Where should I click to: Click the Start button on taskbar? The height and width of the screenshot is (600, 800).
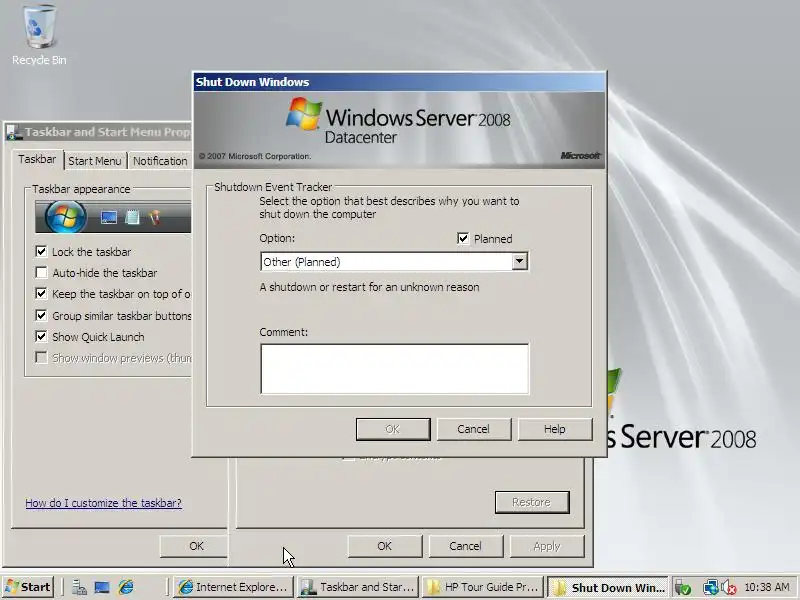click(29, 587)
